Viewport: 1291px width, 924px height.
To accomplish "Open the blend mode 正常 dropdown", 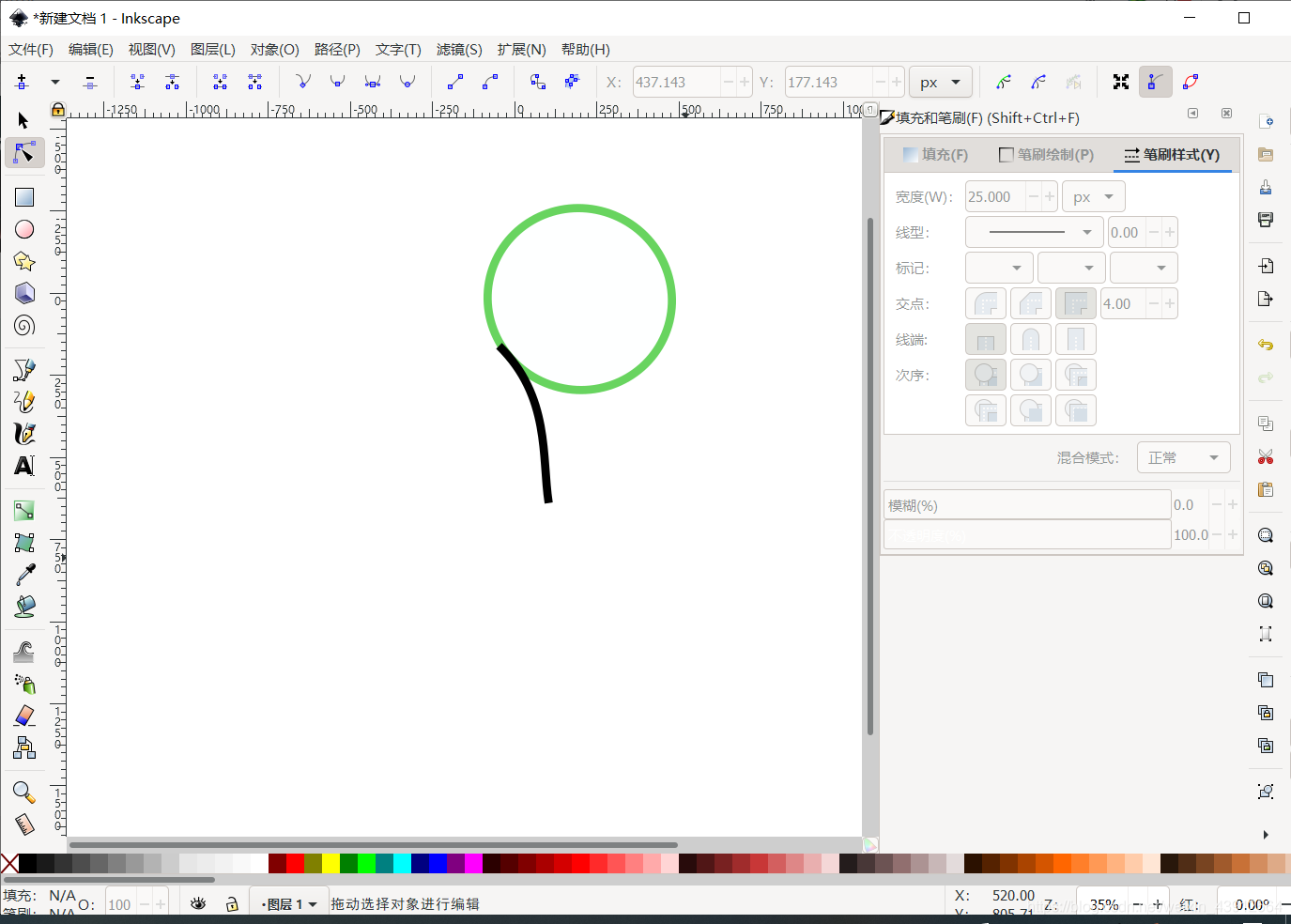I will (1183, 457).
